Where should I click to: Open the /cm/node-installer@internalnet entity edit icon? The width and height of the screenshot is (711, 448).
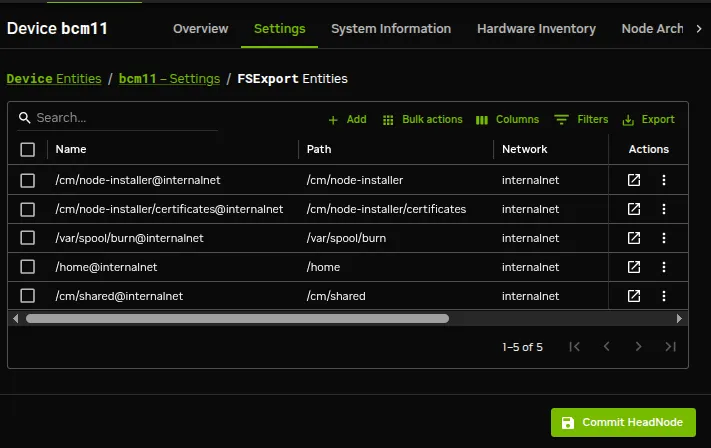click(633, 180)
